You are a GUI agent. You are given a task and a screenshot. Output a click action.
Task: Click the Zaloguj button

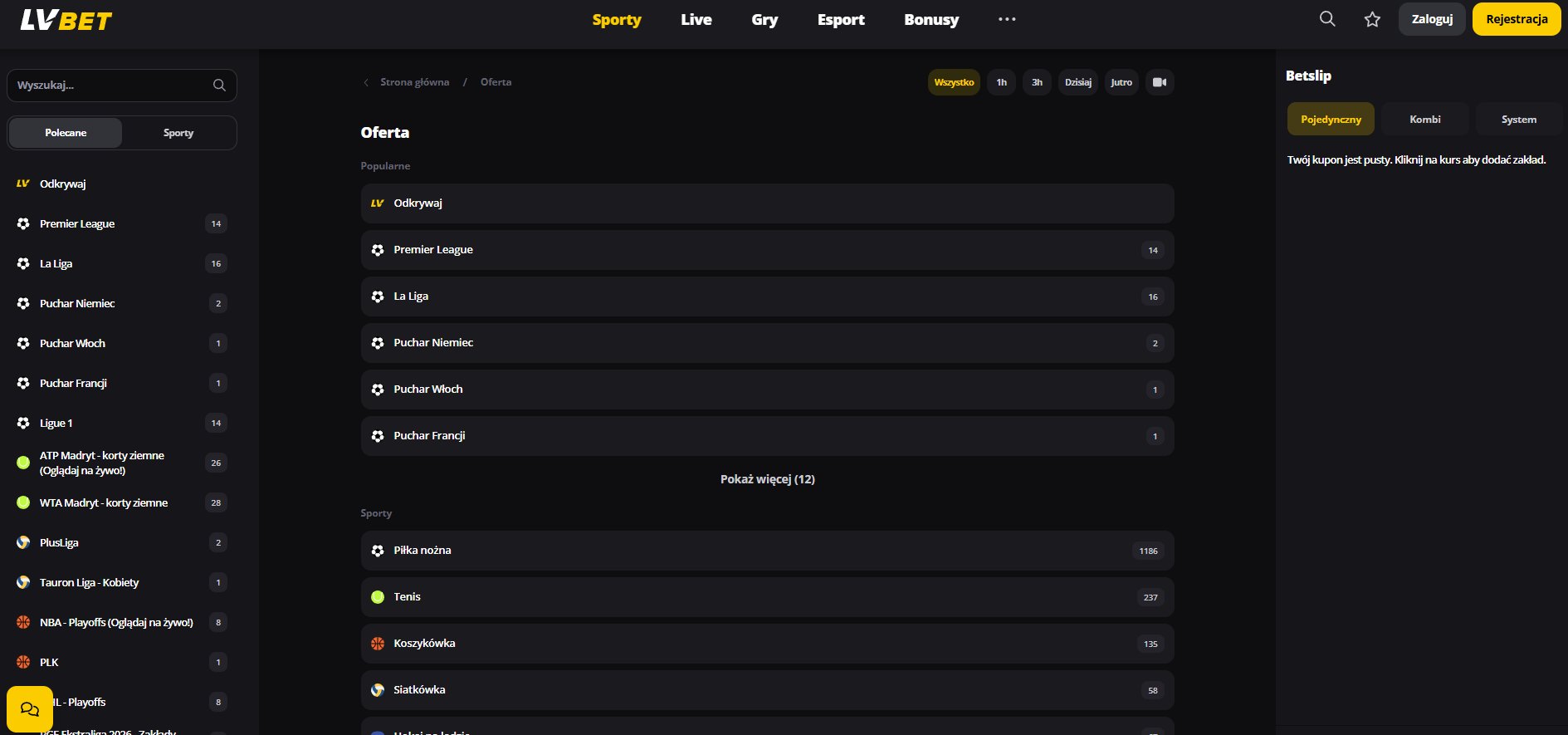pyautogui.click(x=1432, y=19)
